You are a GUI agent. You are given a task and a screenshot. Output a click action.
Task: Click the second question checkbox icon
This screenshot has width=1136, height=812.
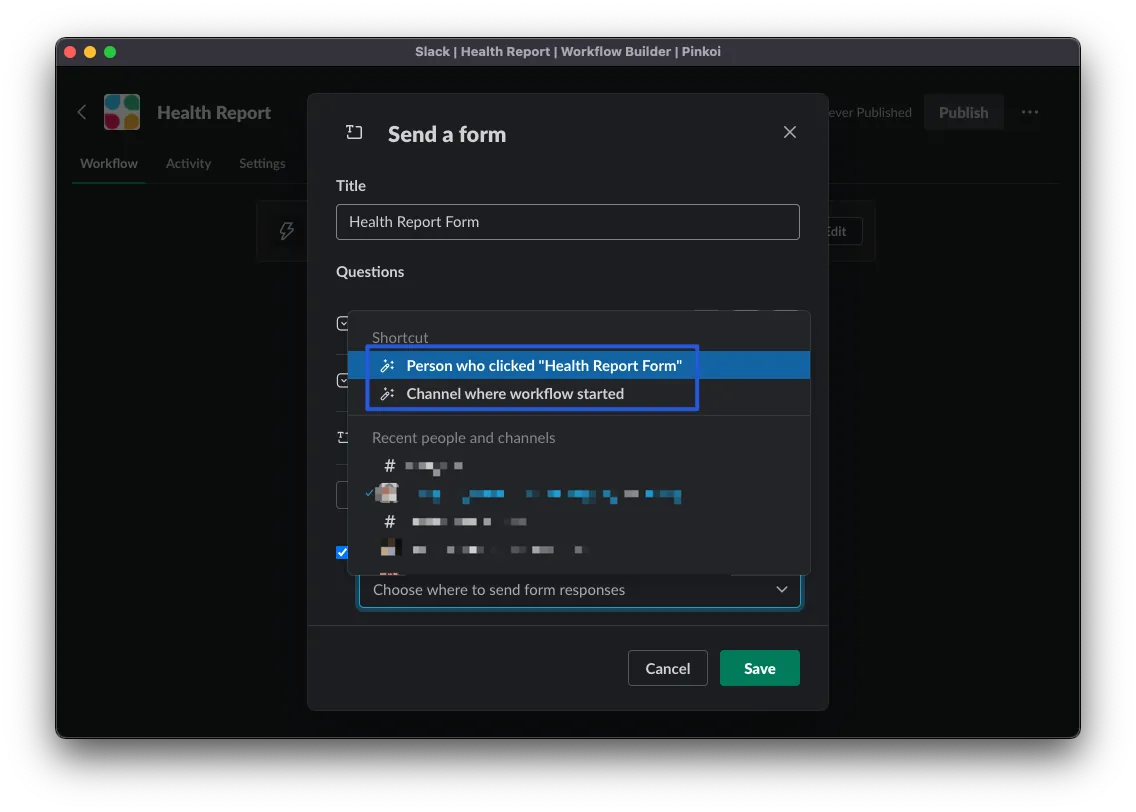tap(342, 380)
